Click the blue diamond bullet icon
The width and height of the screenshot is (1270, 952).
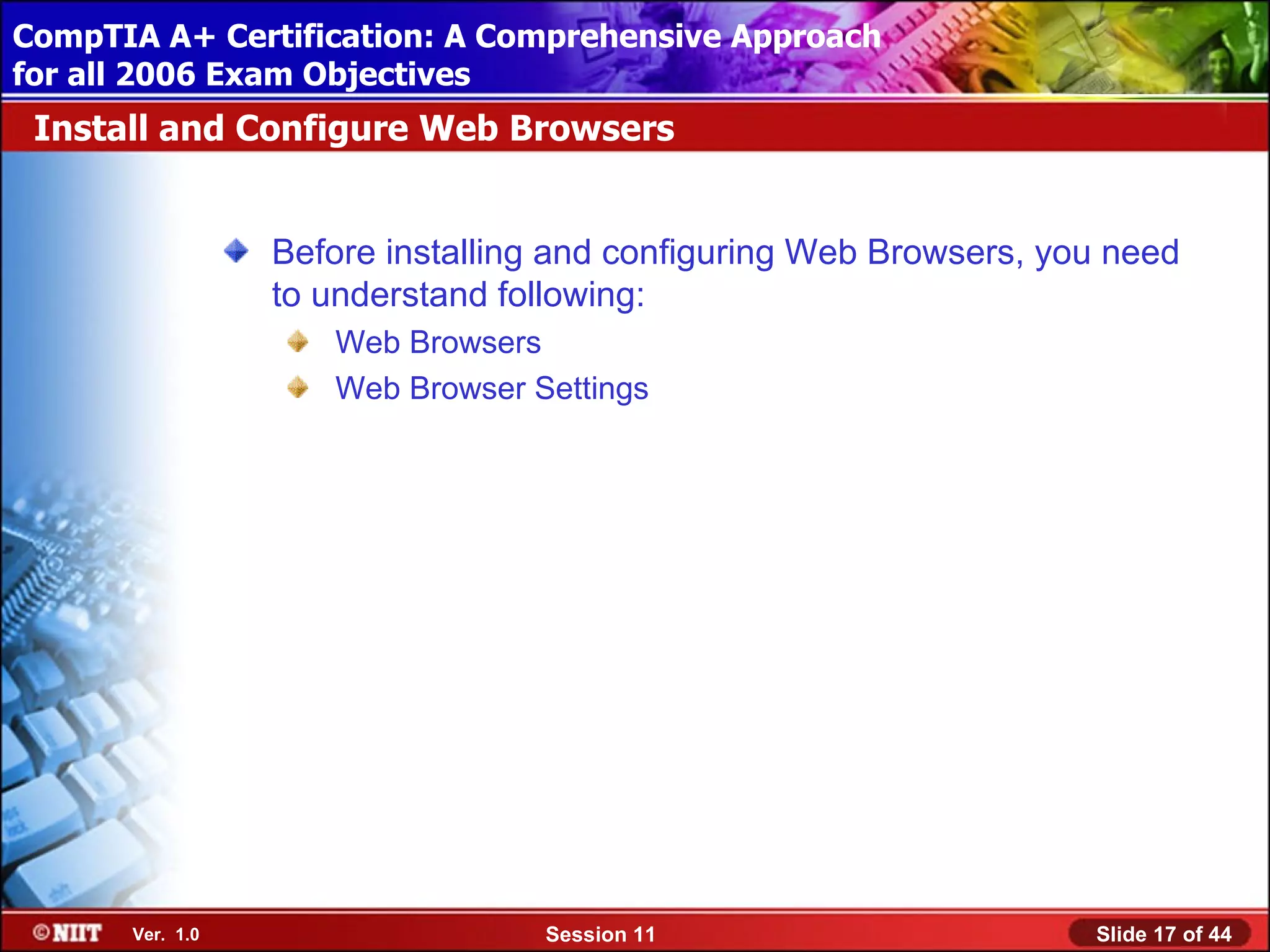[x=236, y=251]
